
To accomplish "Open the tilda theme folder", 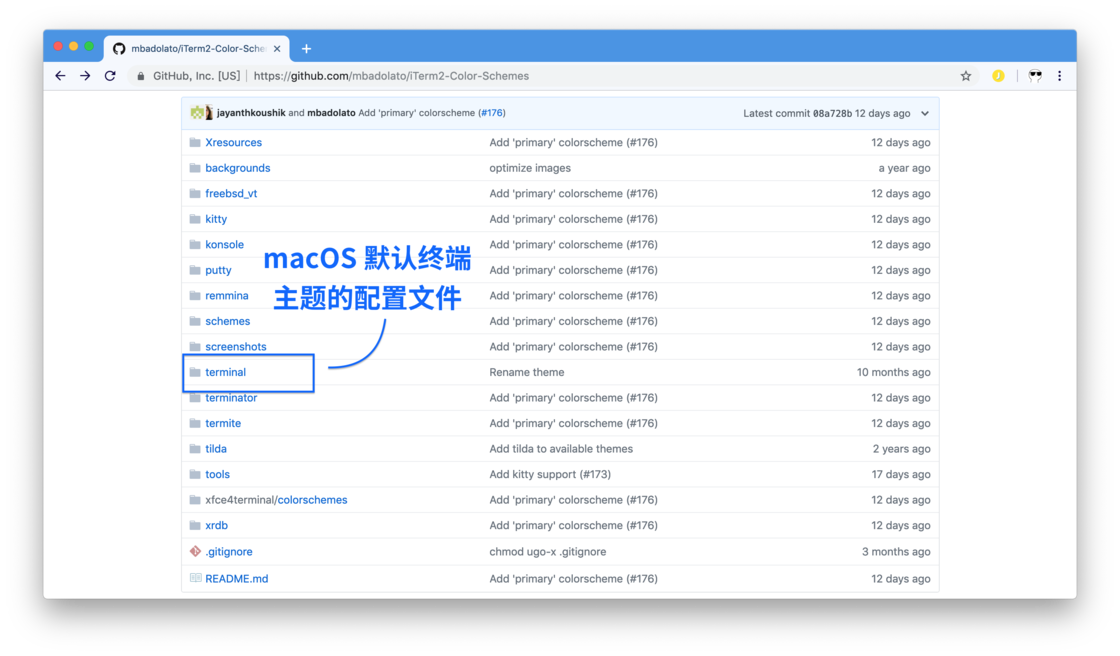I will [x=217, y=448].
